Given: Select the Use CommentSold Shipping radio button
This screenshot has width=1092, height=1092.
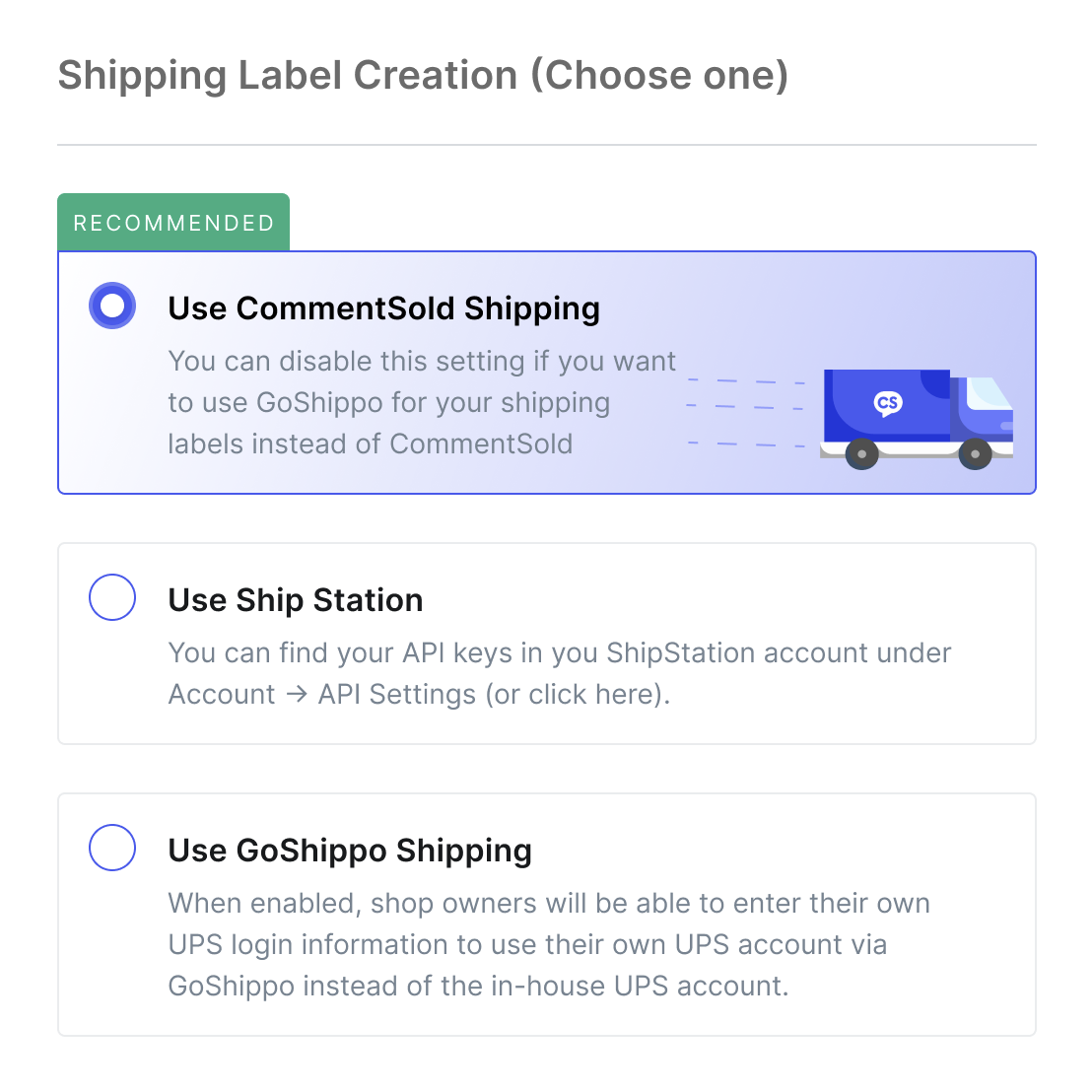Looking at the screenshot, I should coord(112,306).
